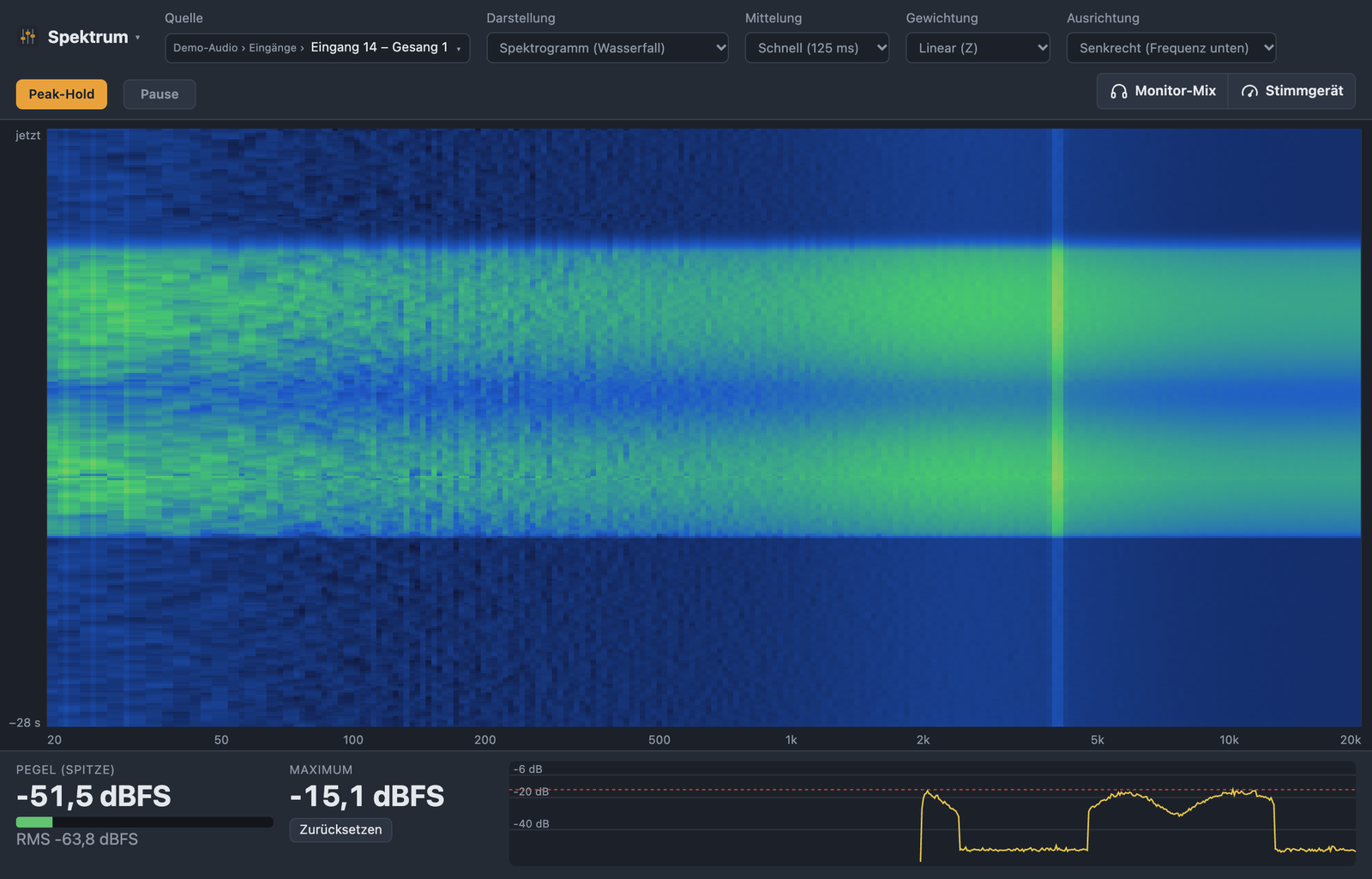Click the gauge icon for Stimmgerät
This screenshot has width=1372, height=879.
click(x=1250, y=91)
